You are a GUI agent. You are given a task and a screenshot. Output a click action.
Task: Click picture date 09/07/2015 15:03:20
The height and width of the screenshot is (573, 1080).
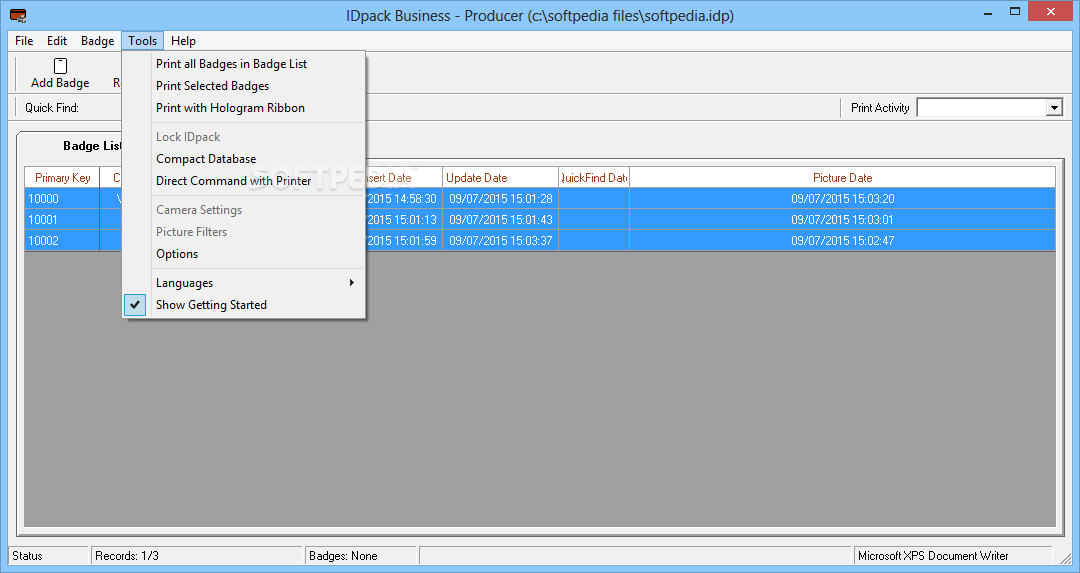tap(842, 198)
